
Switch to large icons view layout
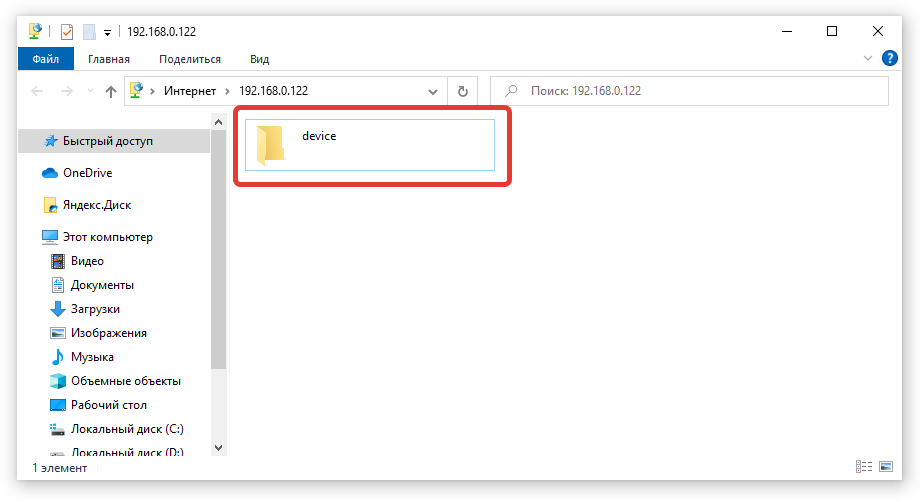point(885,467)
